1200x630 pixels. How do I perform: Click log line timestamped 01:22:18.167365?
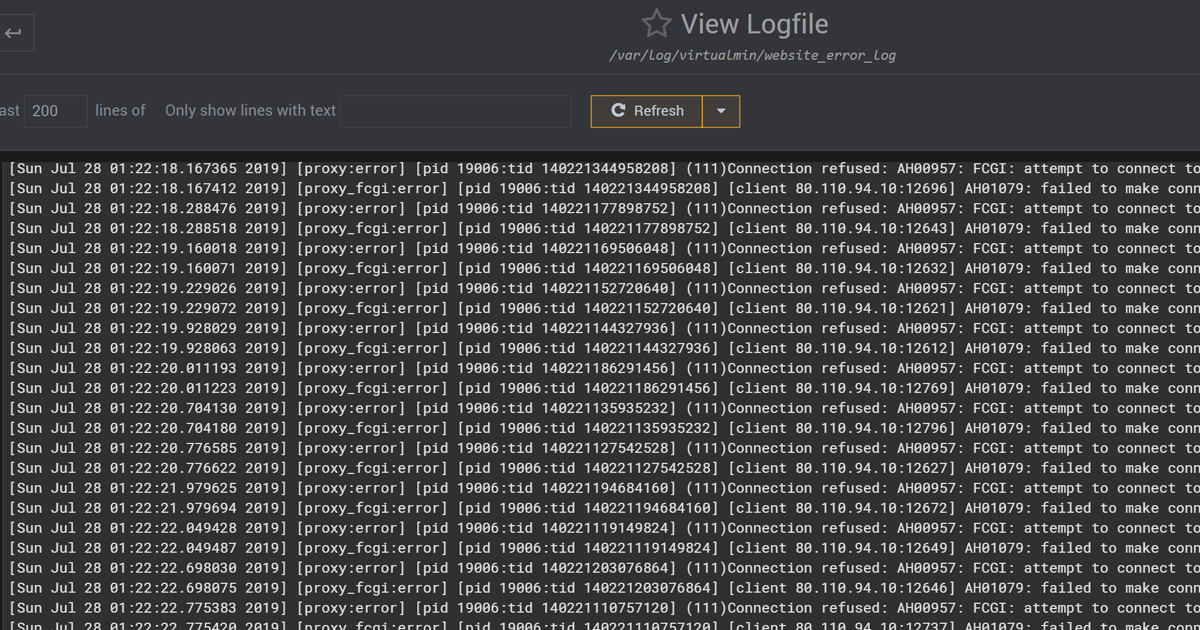coord(604,168)
